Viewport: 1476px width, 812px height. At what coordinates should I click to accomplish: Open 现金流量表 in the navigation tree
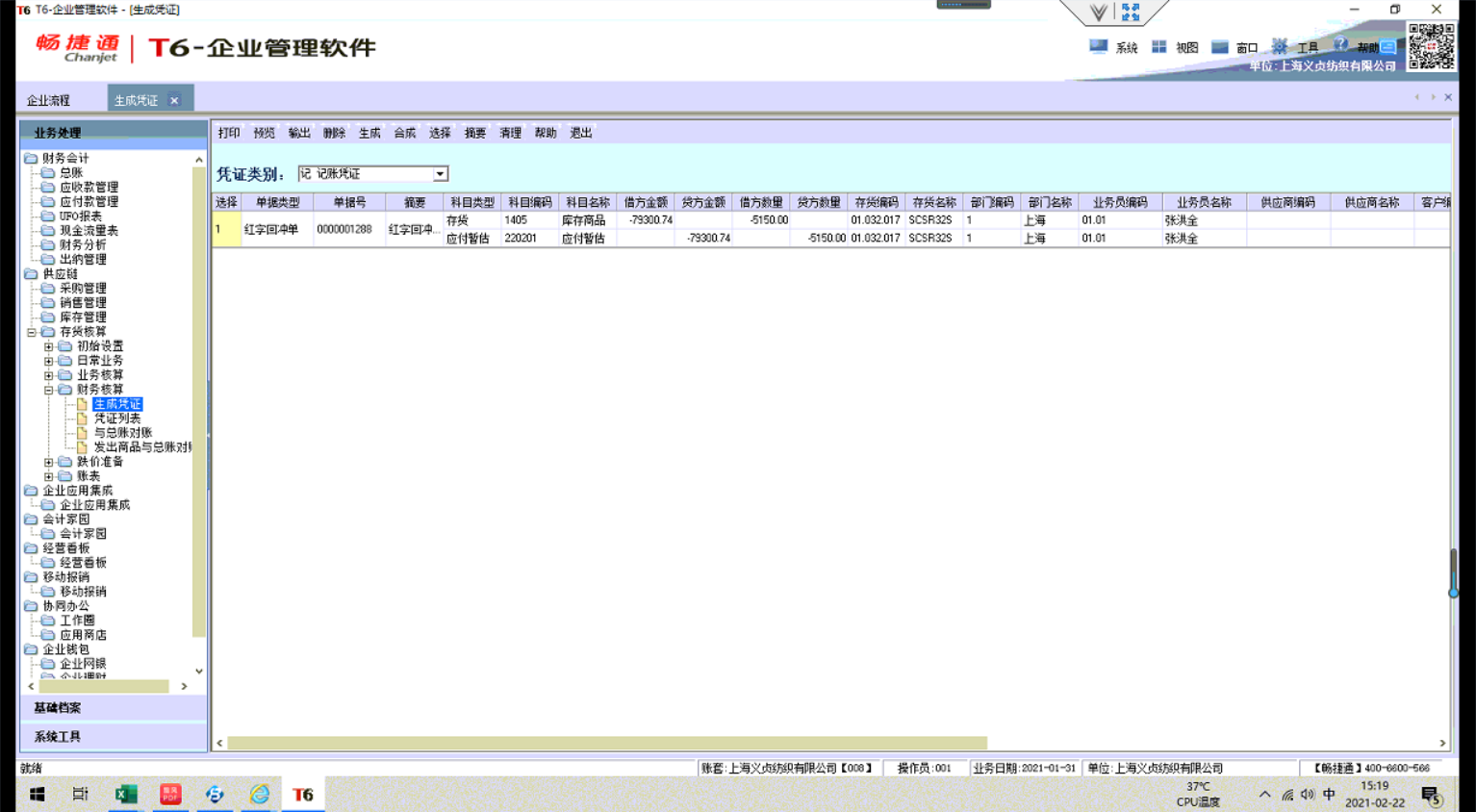click(89, 231)
